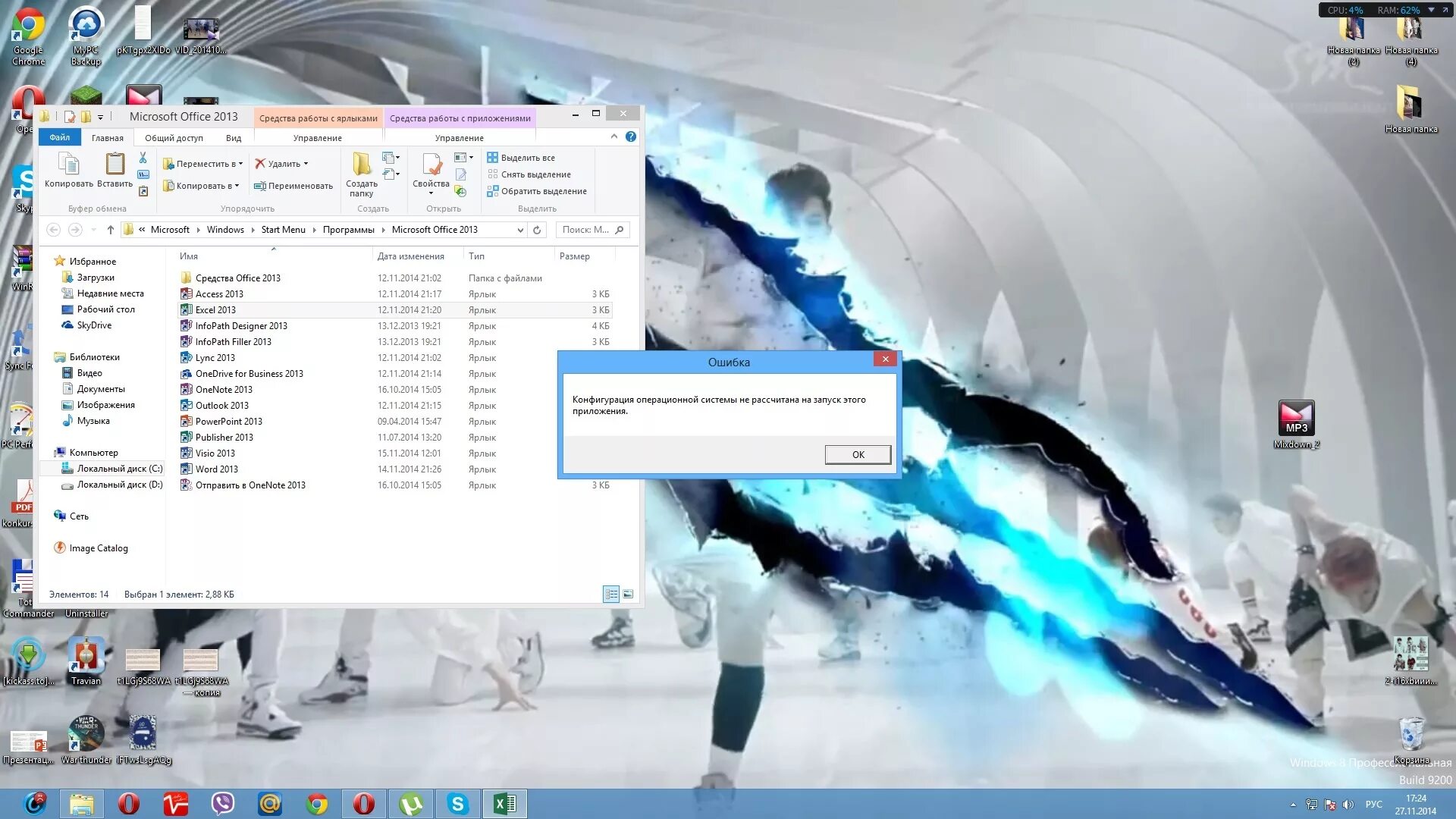1456x819 pixels.
Task: Open the New item dropdown in Создать group
Action: [391, 158]
